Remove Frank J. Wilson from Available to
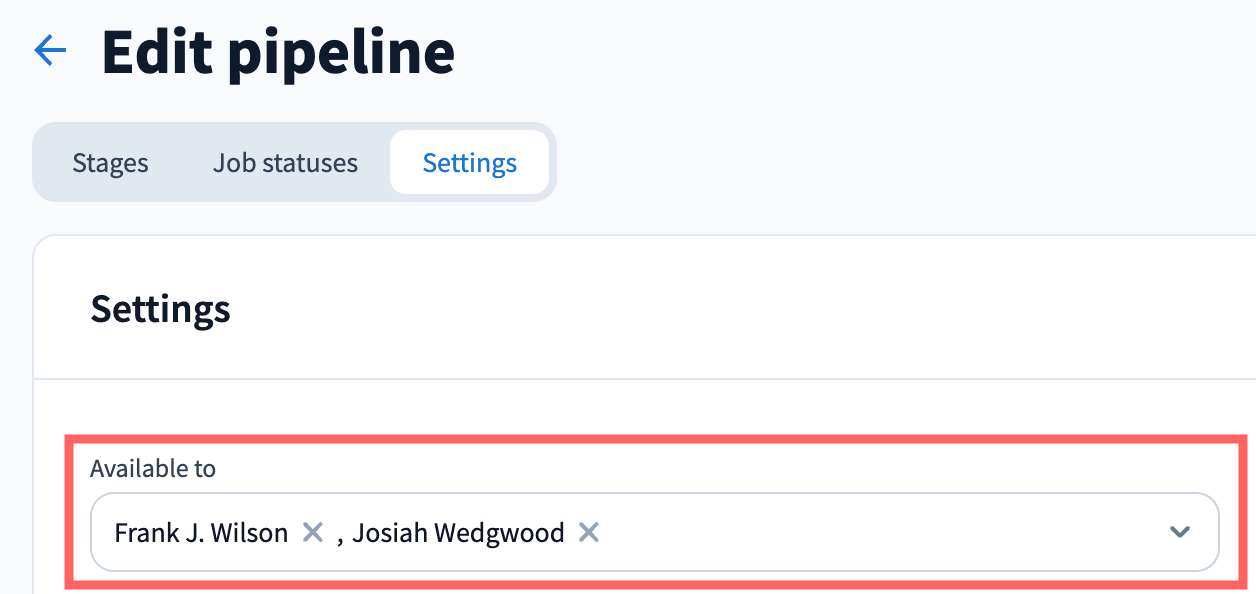Viewport: 1256px width, 594px height. [x=313, y=532]
